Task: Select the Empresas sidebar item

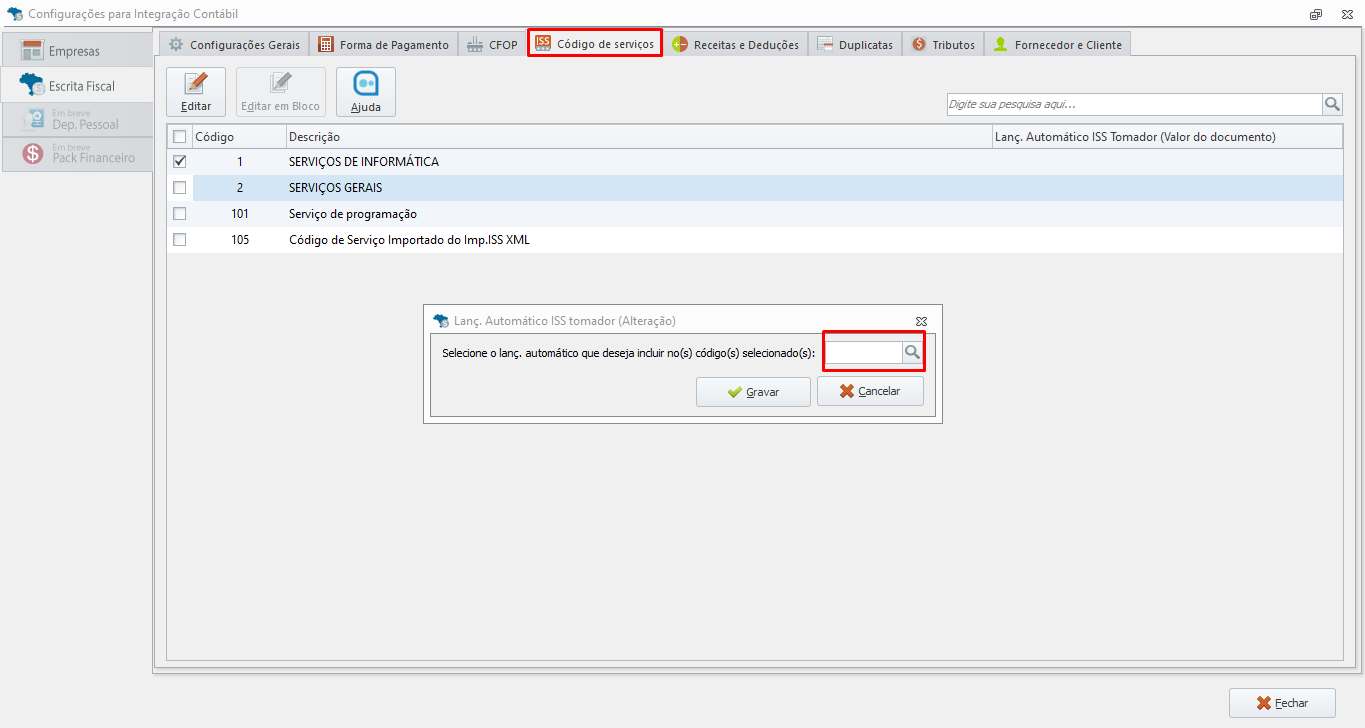Action: tap(77, 51)
